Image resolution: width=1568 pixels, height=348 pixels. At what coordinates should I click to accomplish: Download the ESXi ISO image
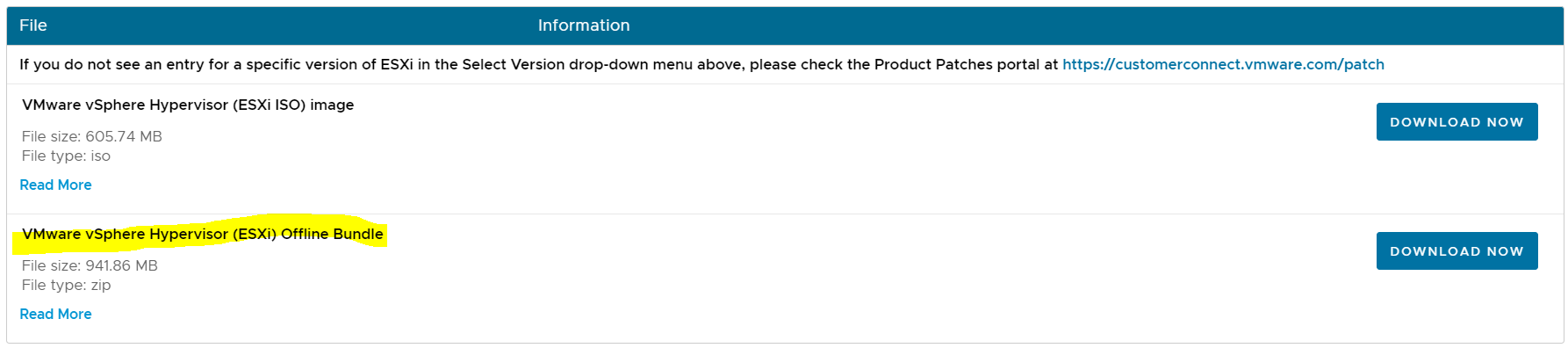(1457, 121)
